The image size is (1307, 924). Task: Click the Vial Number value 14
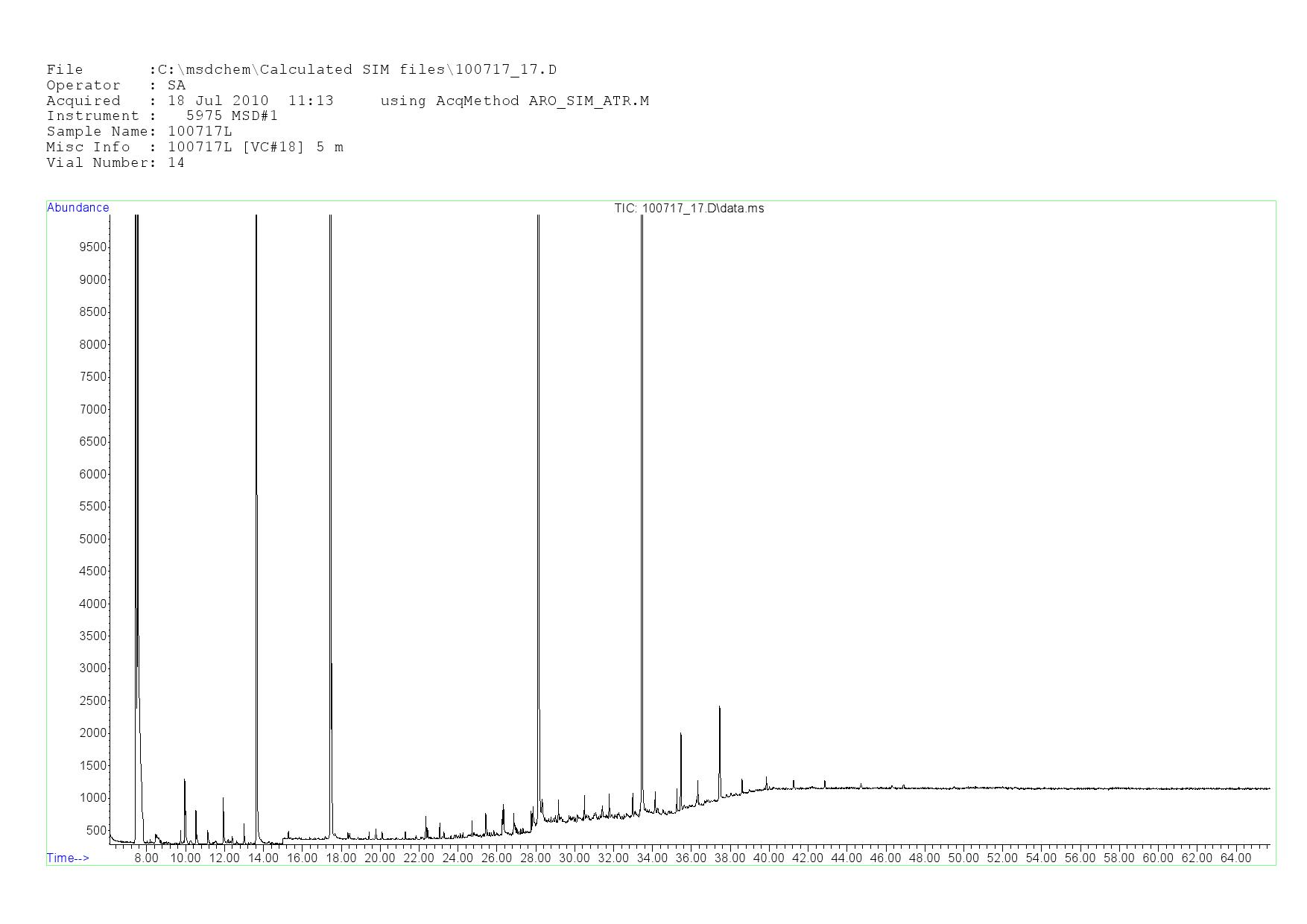(176, 163)
